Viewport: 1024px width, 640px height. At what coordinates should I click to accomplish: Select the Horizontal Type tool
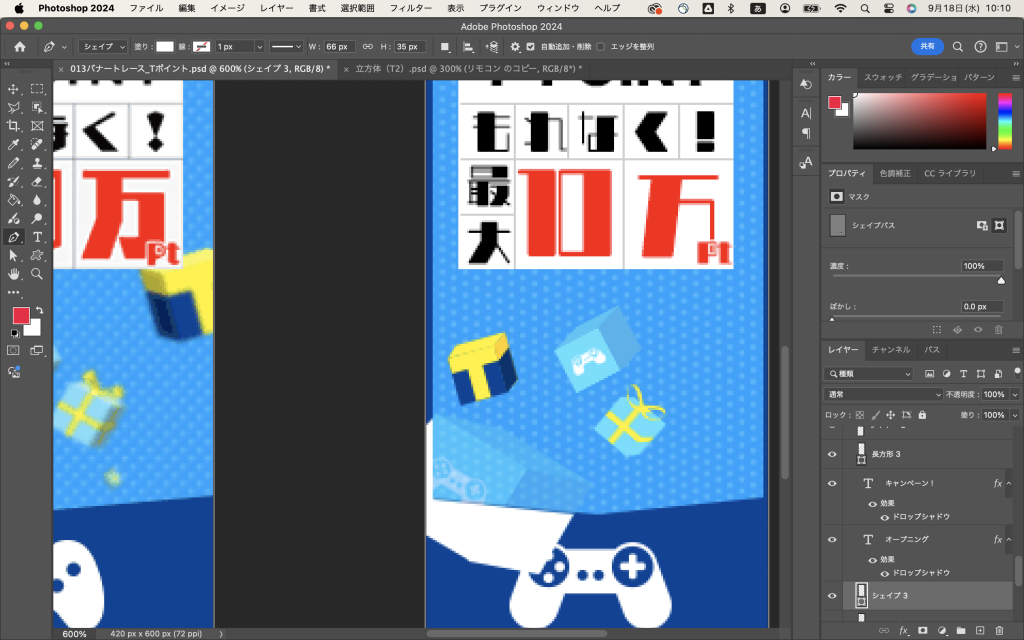click(x=37, y=237)
